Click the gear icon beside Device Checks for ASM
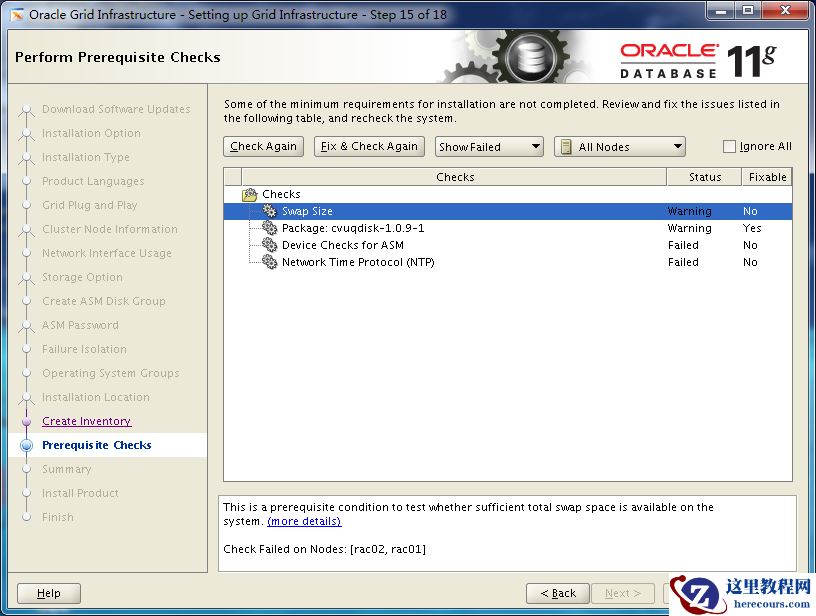This screenshot has height=616, width=816. (269, 245)
